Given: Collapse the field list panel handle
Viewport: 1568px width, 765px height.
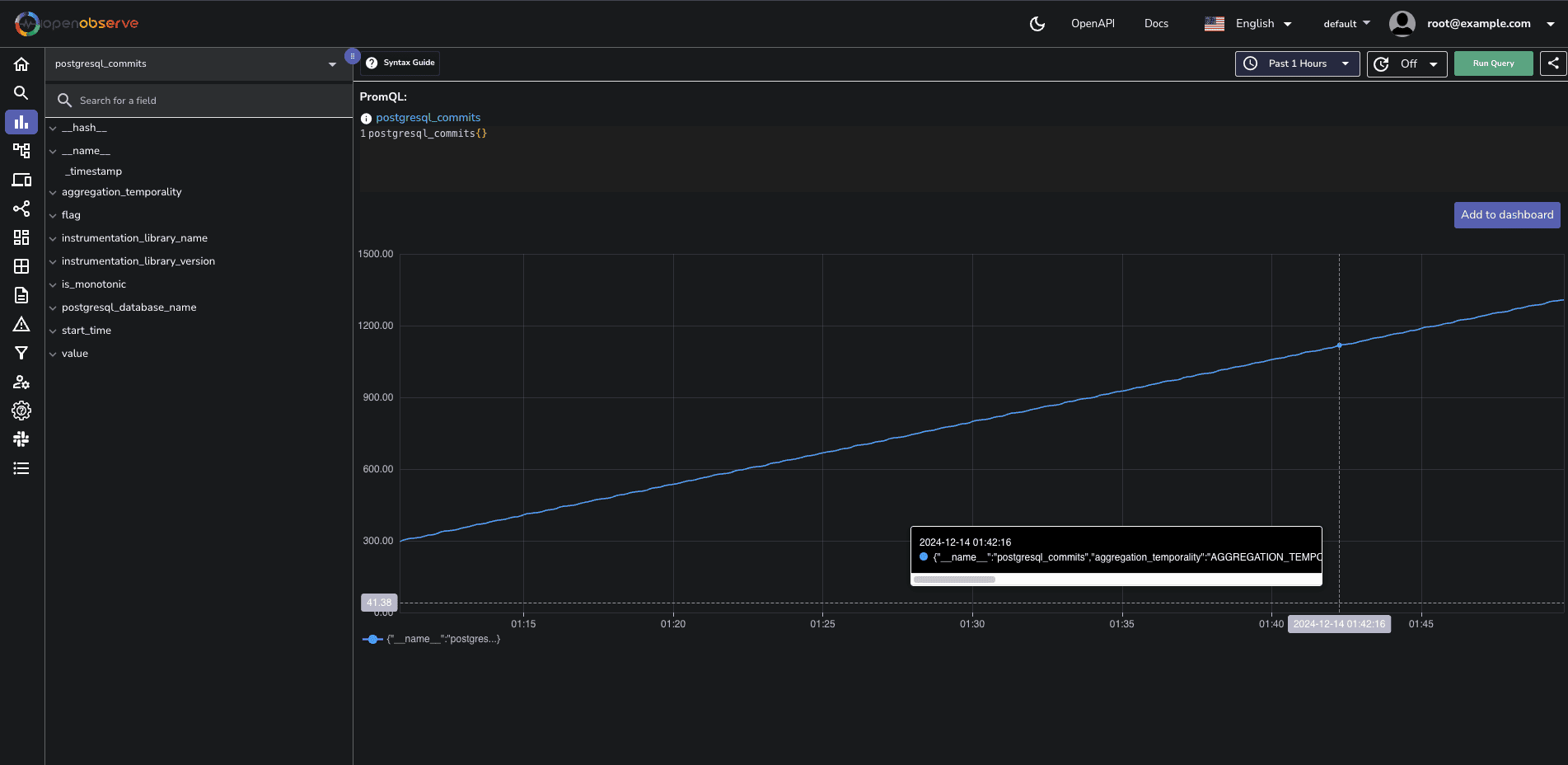Looking at the screenshot, I should click(x=352, y=57).
